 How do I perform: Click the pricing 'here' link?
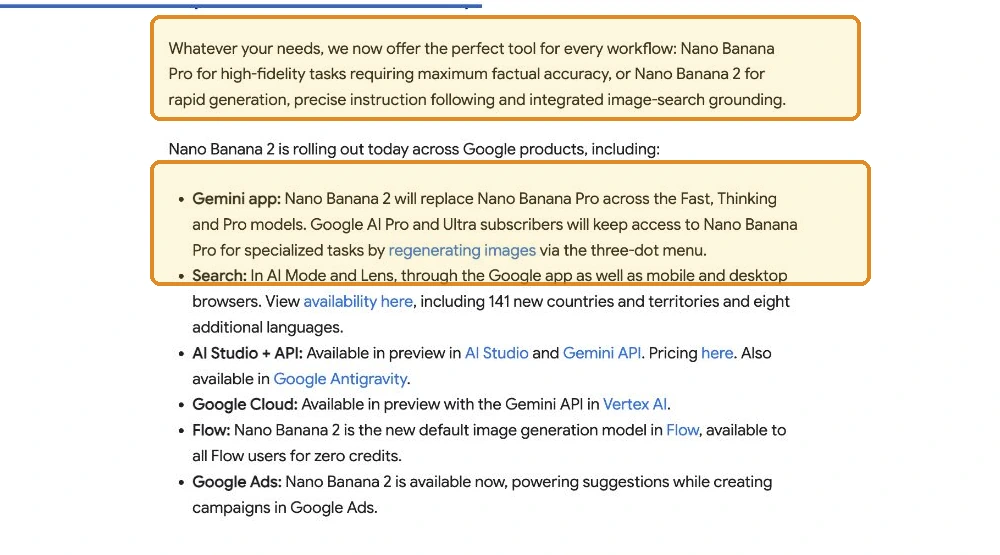point(717,353)
